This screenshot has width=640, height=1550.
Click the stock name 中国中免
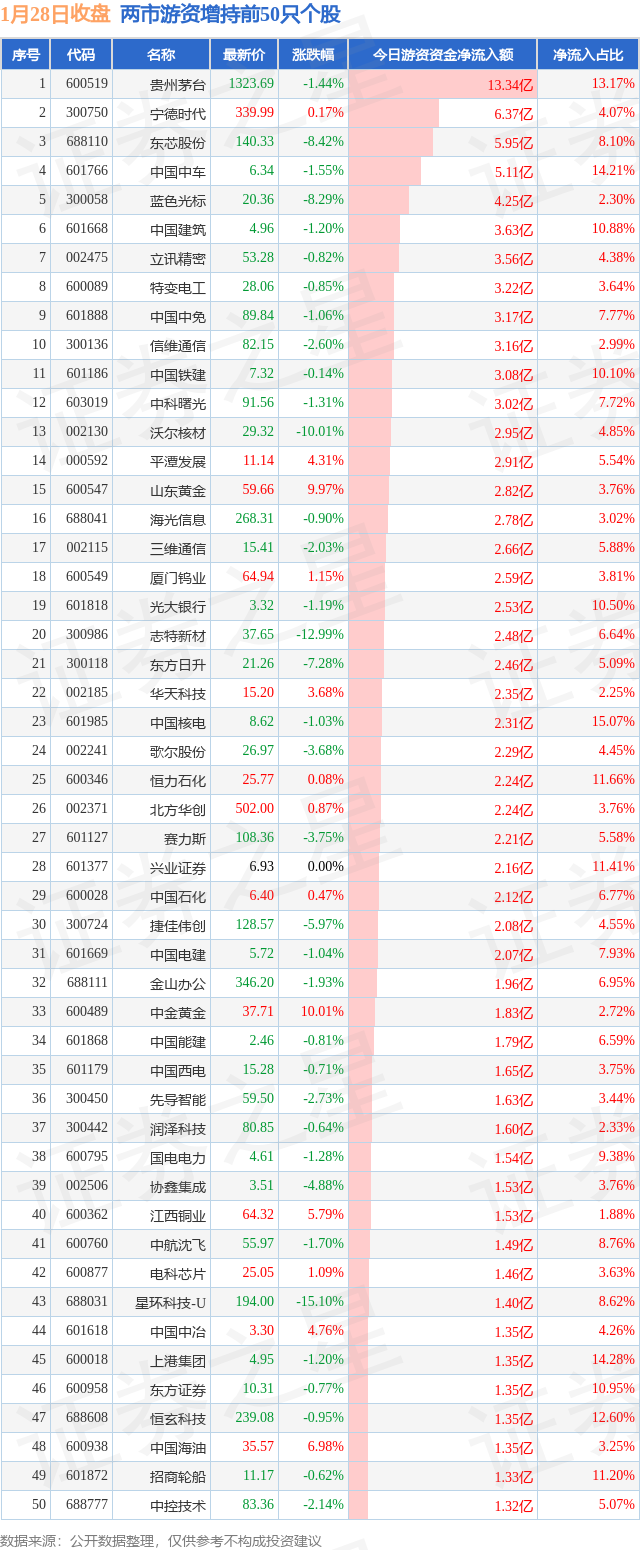(178, 317)
